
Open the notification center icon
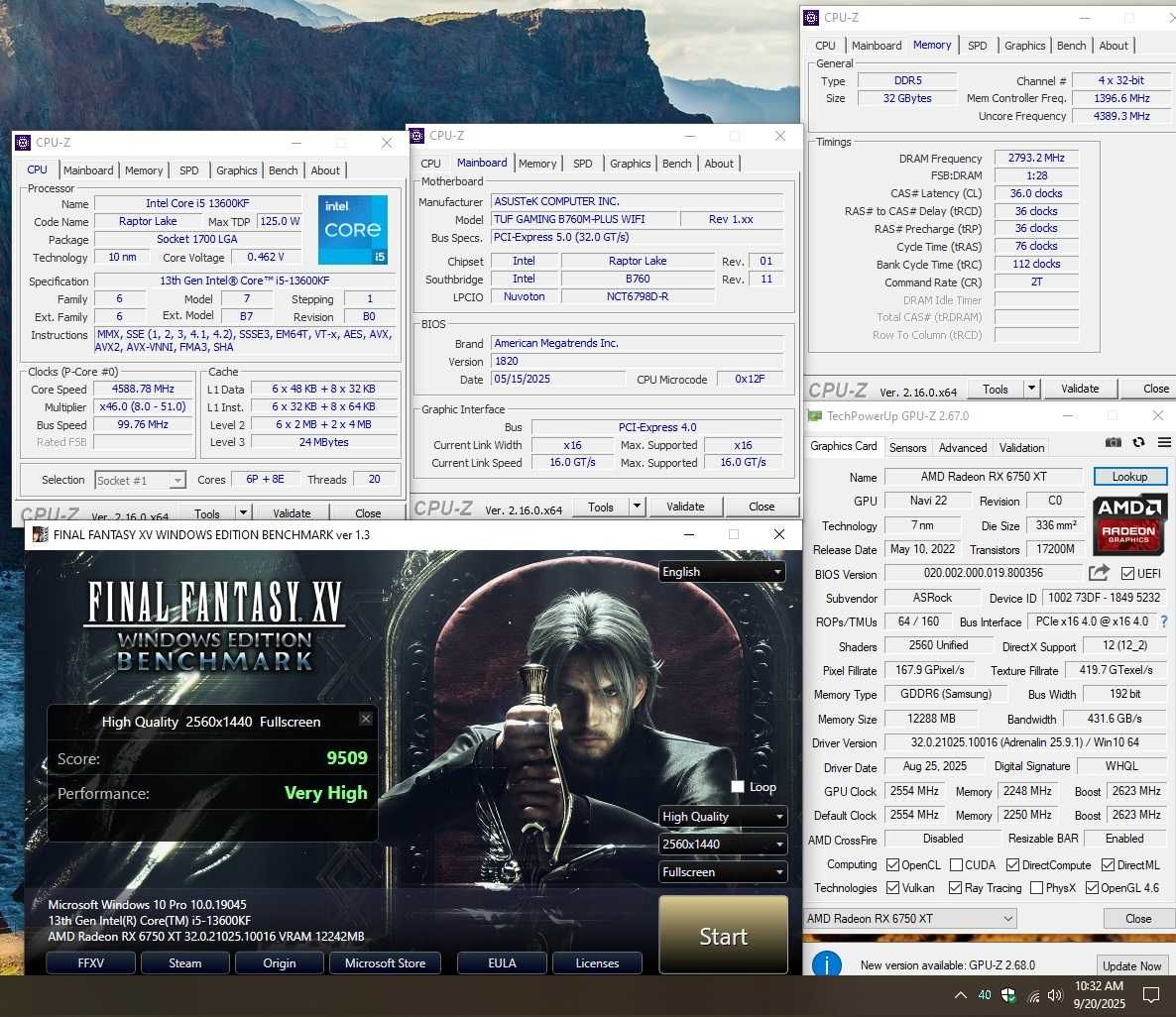pos(1150,995)
